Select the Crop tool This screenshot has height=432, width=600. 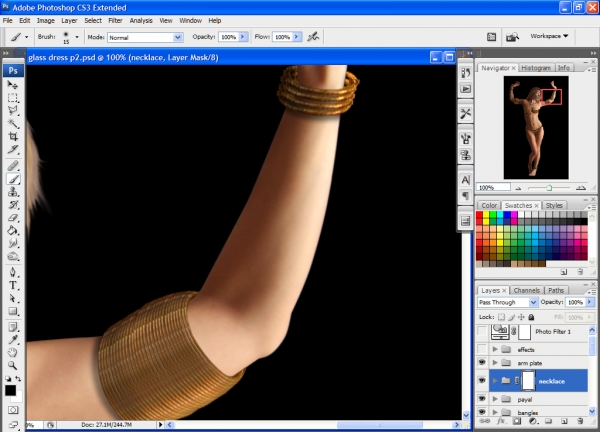point(13,136)
